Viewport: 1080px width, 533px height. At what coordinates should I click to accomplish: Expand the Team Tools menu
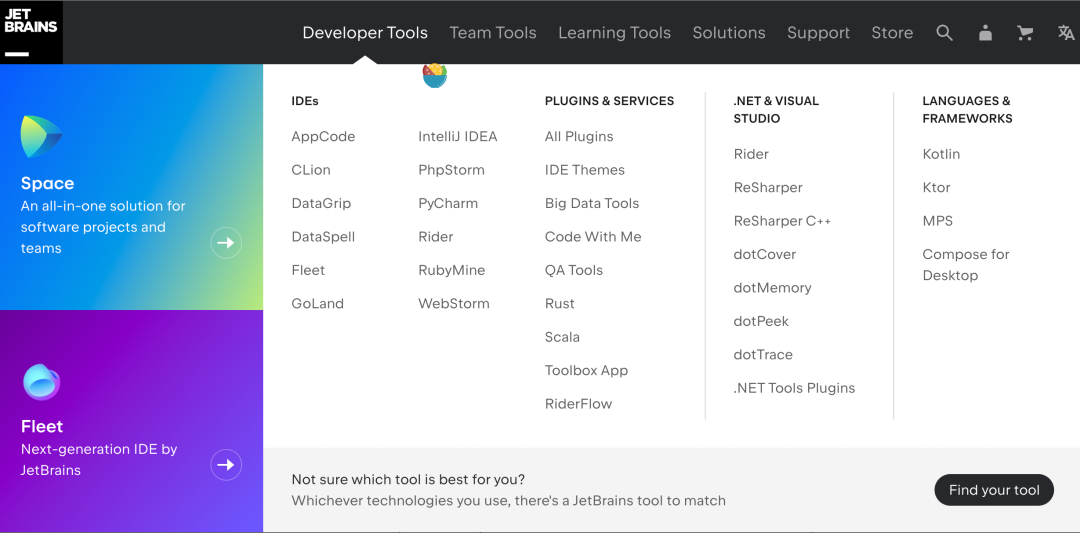tap(493, 33)
